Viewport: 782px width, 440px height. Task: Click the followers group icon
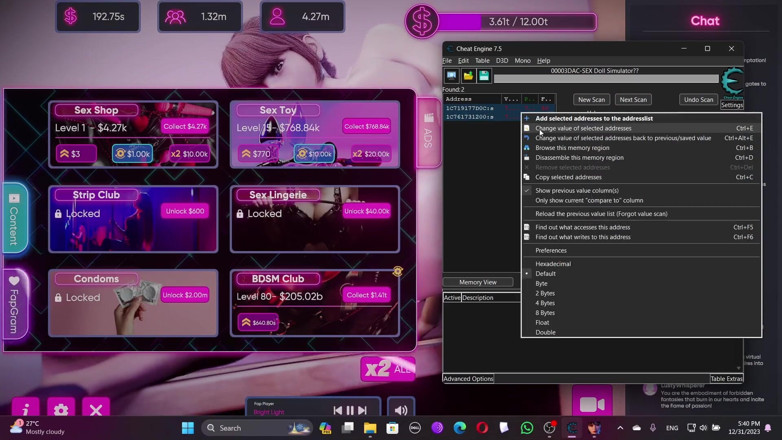175,17
